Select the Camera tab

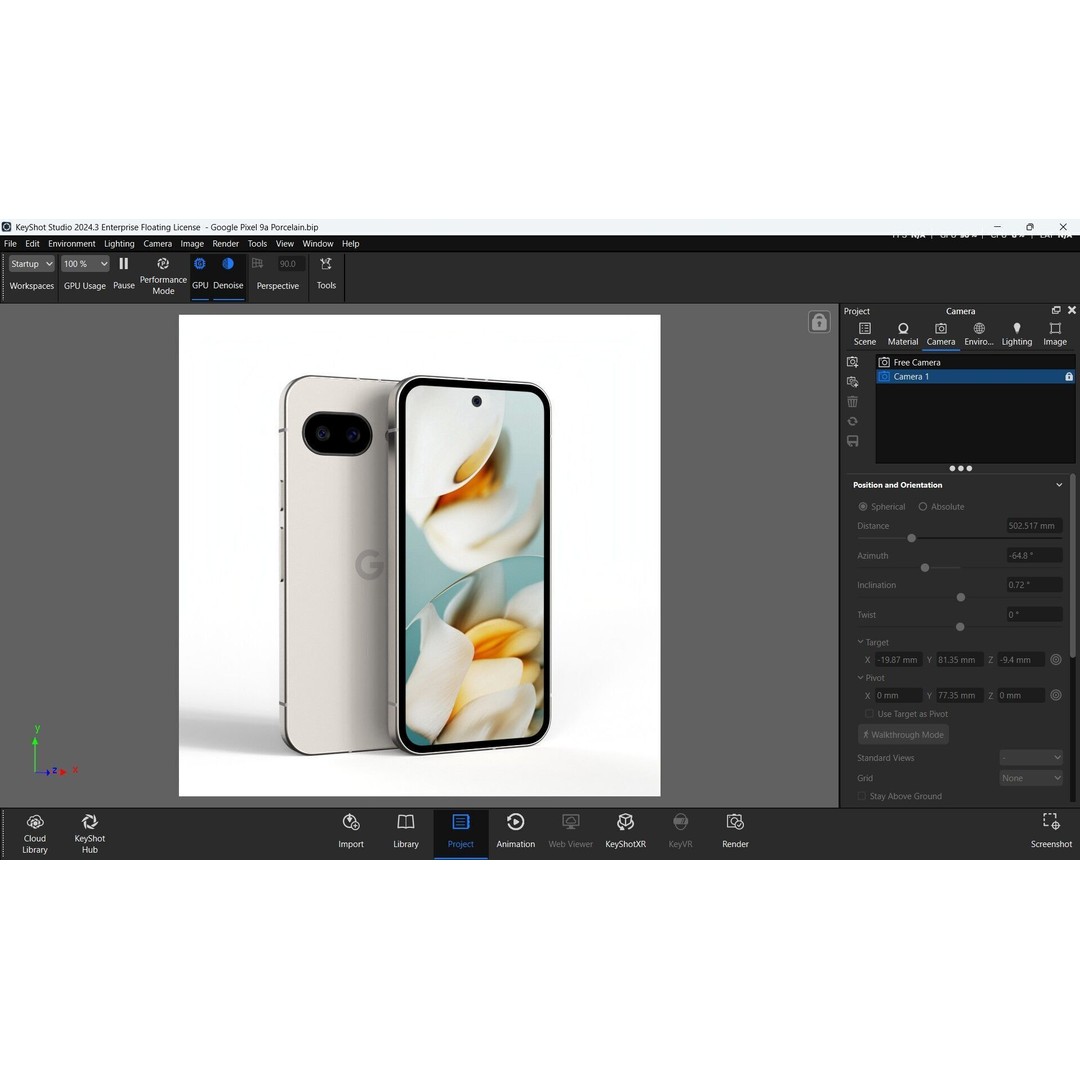pos(941,334)
